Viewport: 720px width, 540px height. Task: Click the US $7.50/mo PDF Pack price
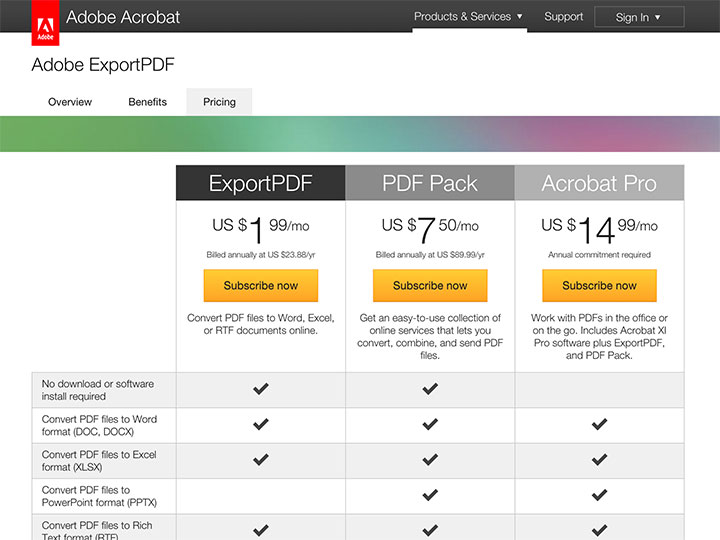point(430,230)
